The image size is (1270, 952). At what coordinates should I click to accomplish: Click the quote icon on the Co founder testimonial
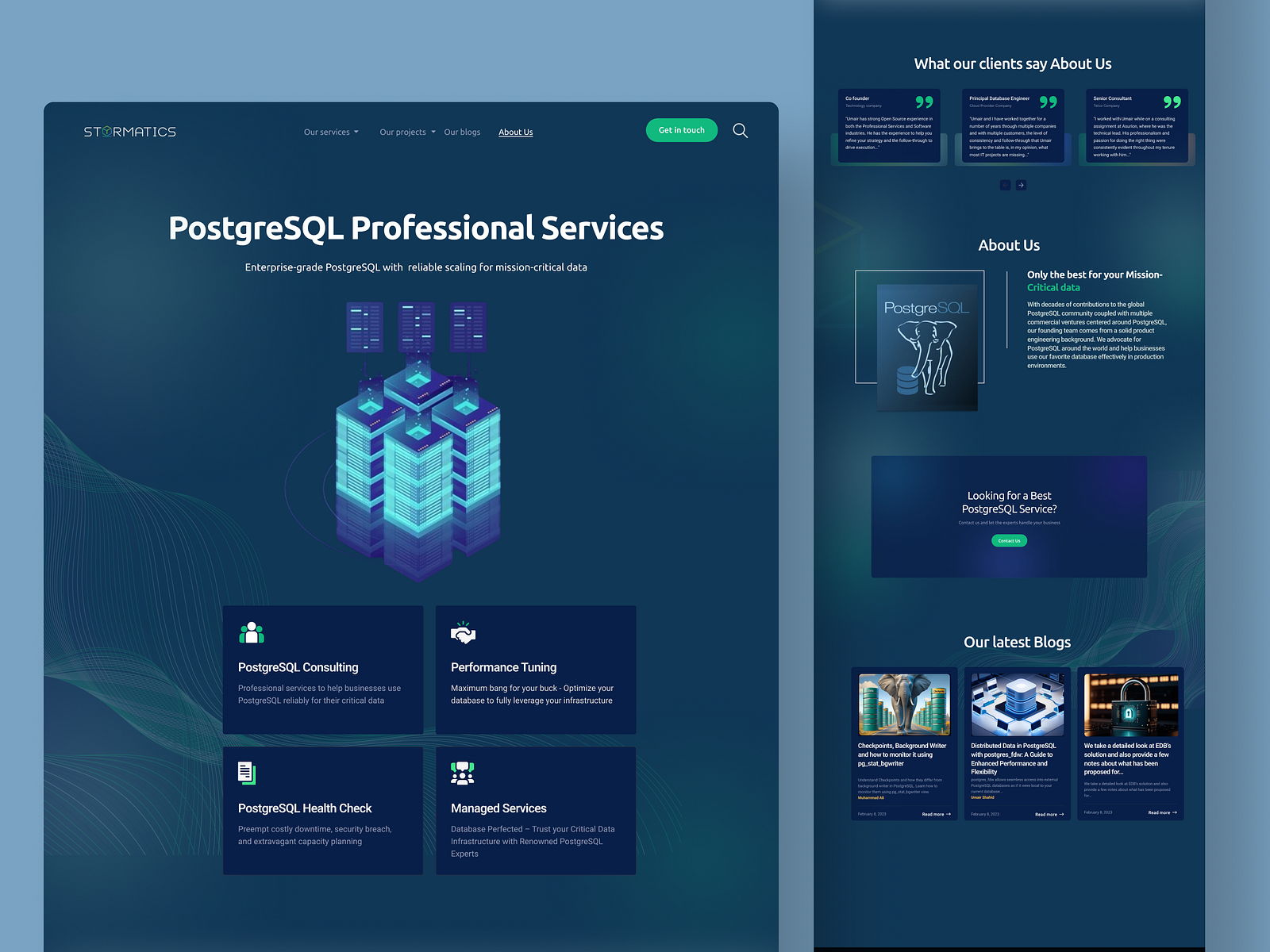click(x=923, y=102)
